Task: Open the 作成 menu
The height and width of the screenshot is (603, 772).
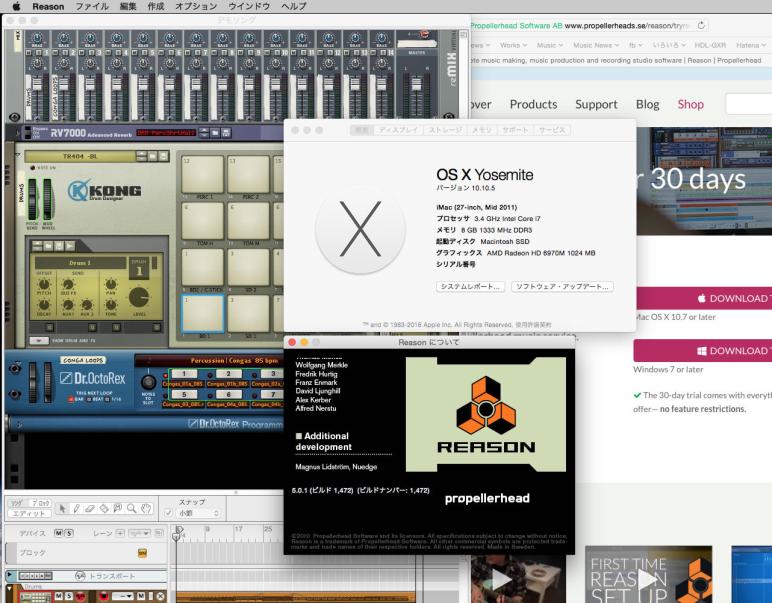Action: click(156, 6)
